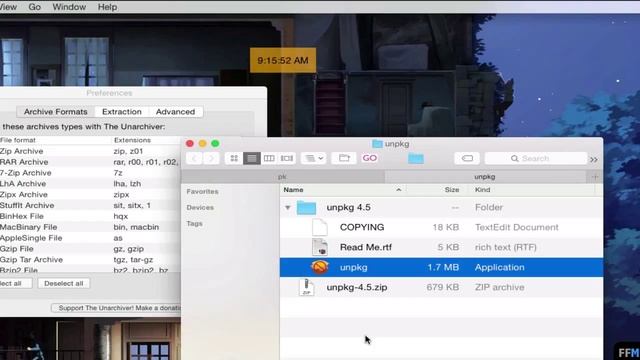Viewport: 640px width, 360px height.
Task: Select Zip Archive row in Preferences
Action: [x=90, y=151]
